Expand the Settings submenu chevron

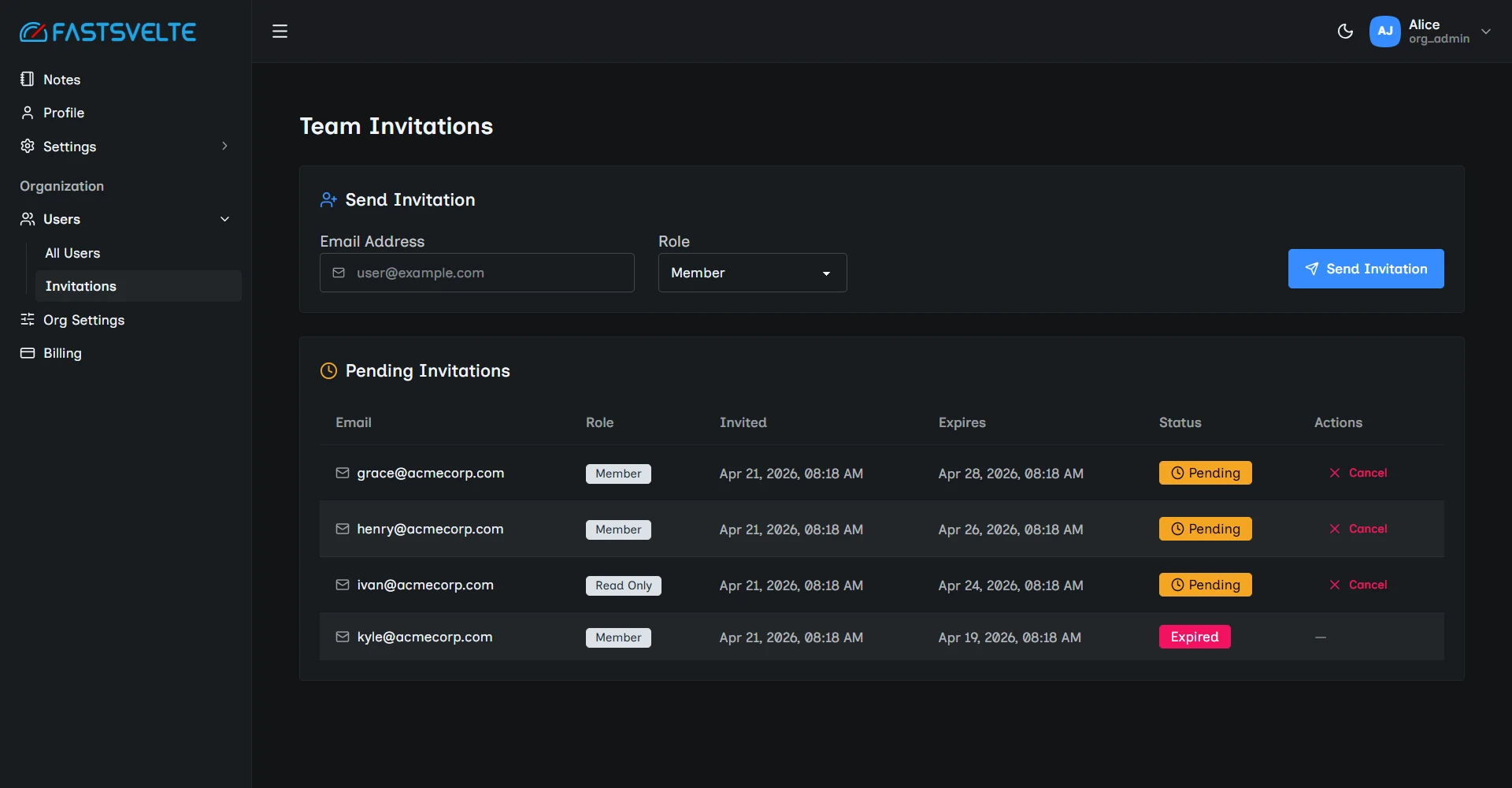coord(224,146)
